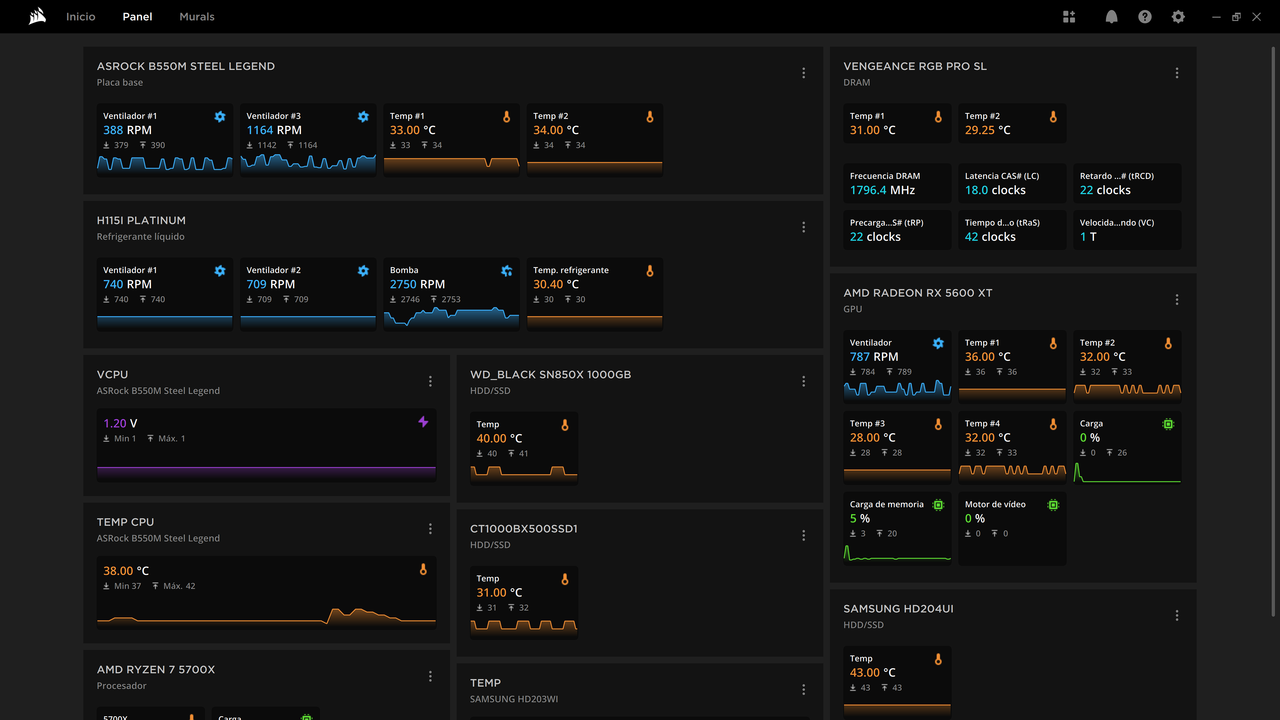Click gear icon on motherboard Ventilador #1 tile
Viewport: 1280px width, 720px height.
click(220, 117)
